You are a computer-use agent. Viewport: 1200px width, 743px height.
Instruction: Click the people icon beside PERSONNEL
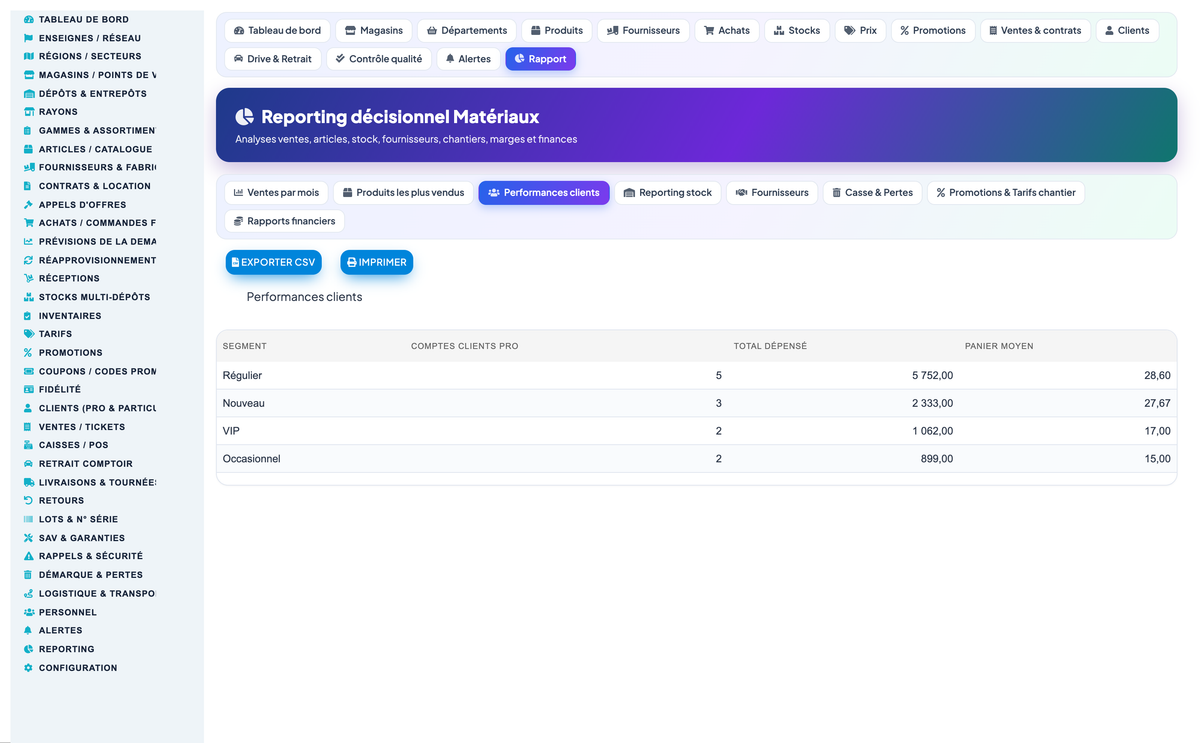click(29, 612)
